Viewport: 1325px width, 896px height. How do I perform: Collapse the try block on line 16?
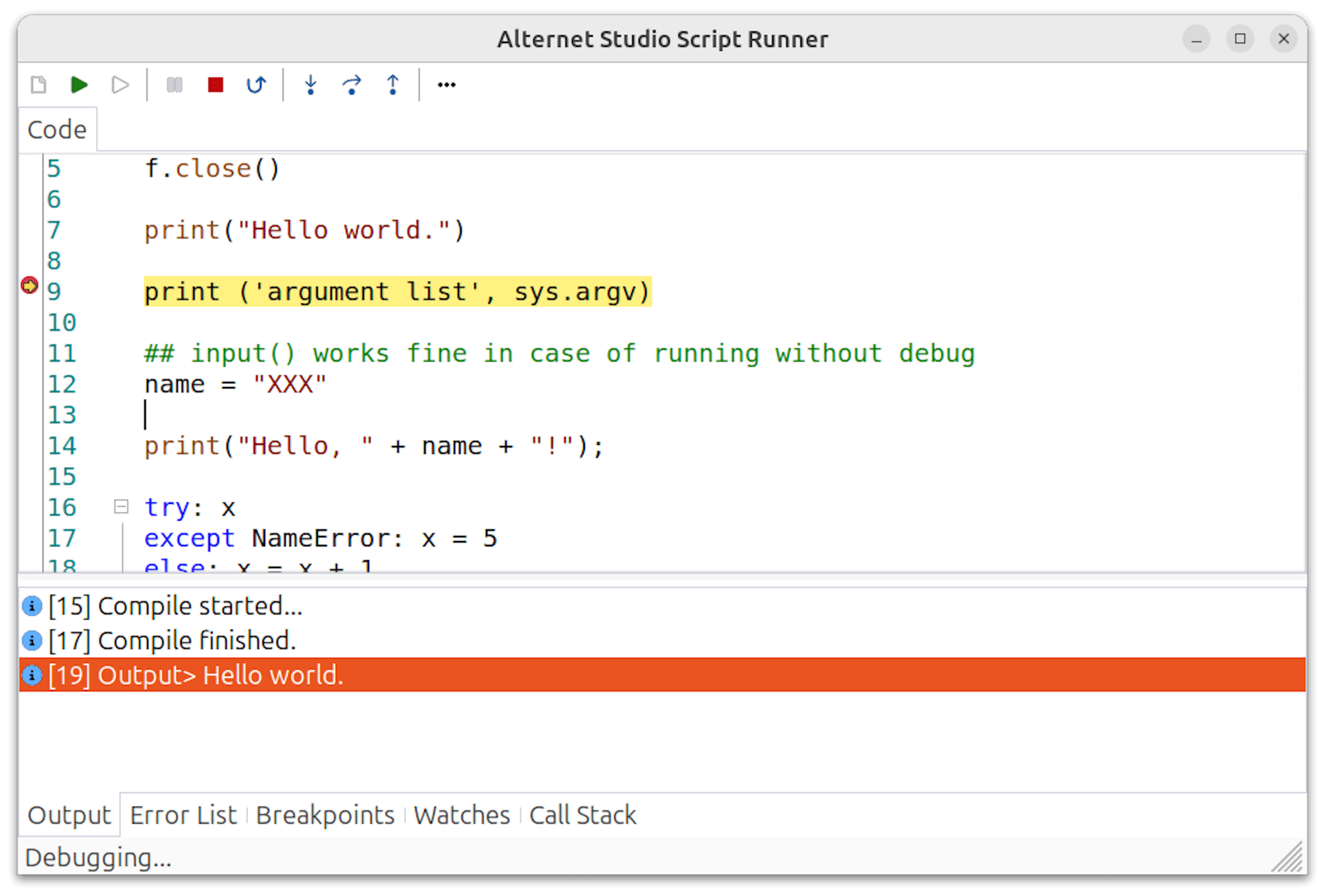(x=121, y=507)
